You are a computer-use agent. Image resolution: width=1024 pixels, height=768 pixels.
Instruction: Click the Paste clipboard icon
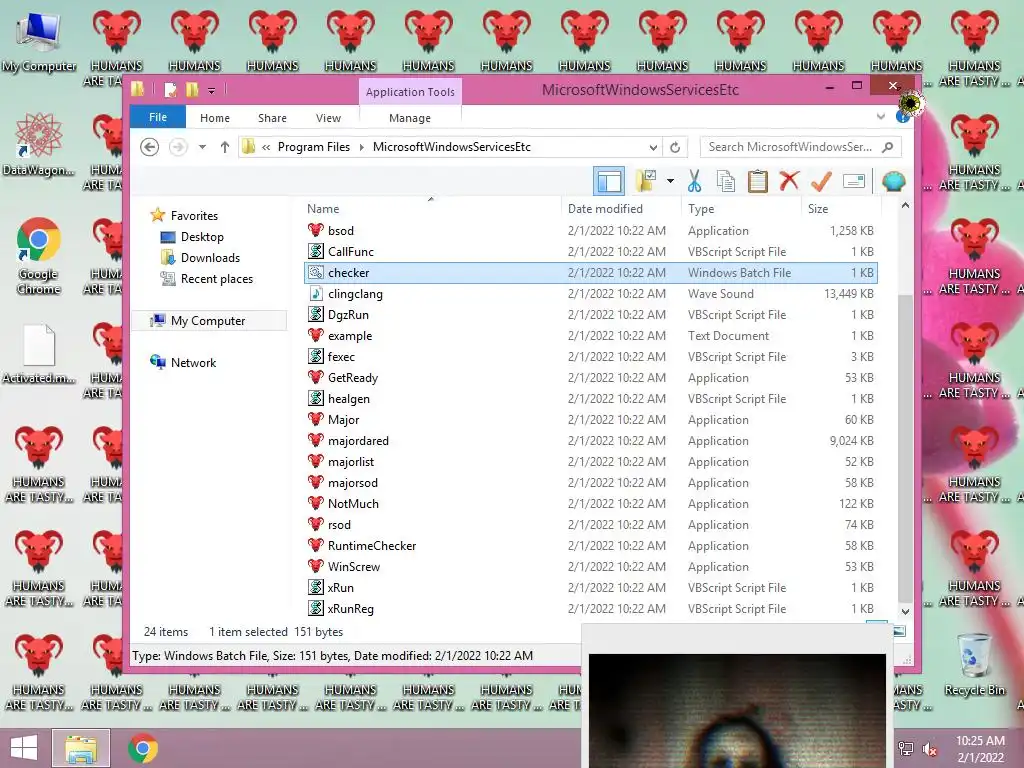coord(758,181)
